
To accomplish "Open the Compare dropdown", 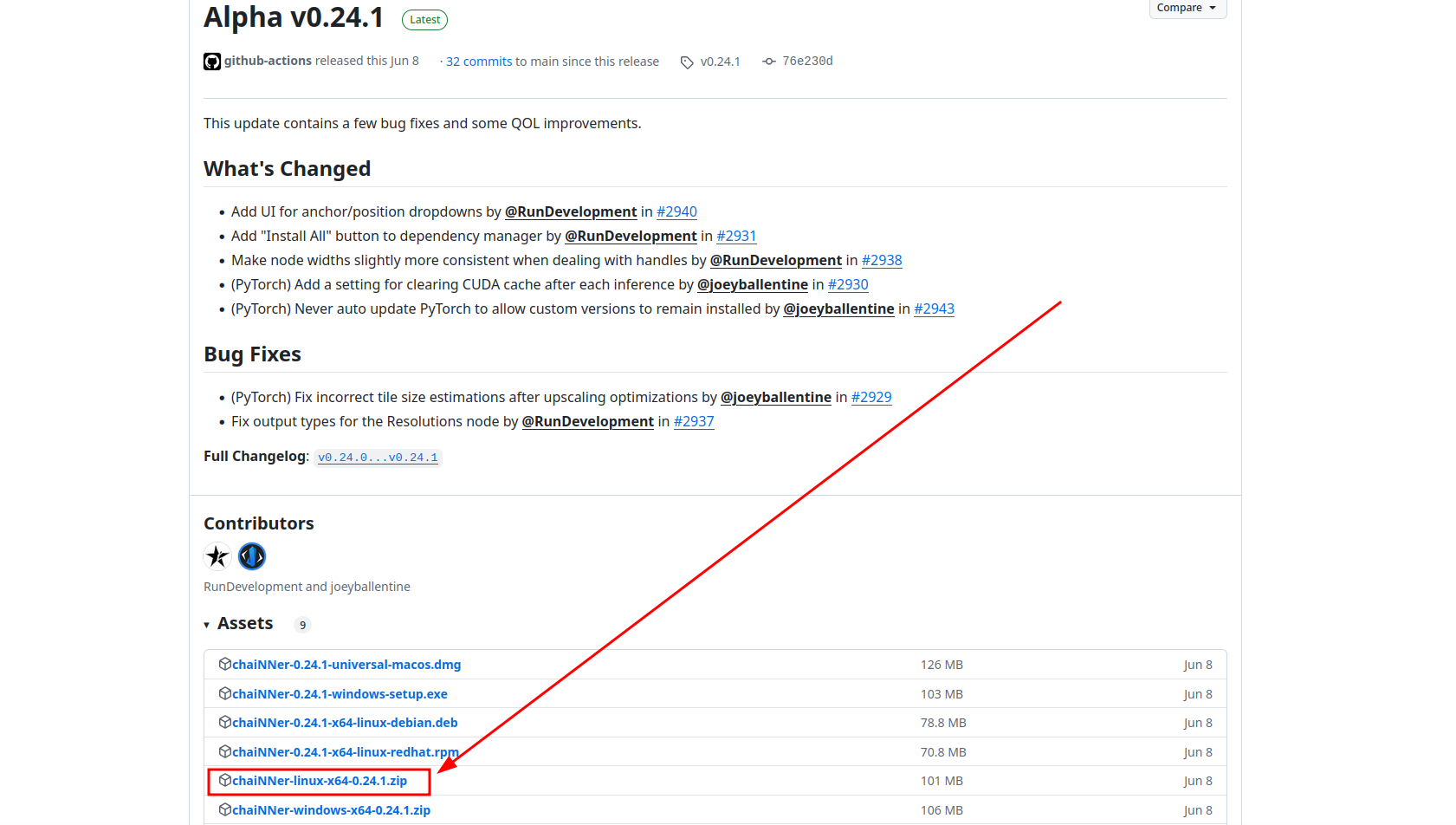I will (1187, 8).
